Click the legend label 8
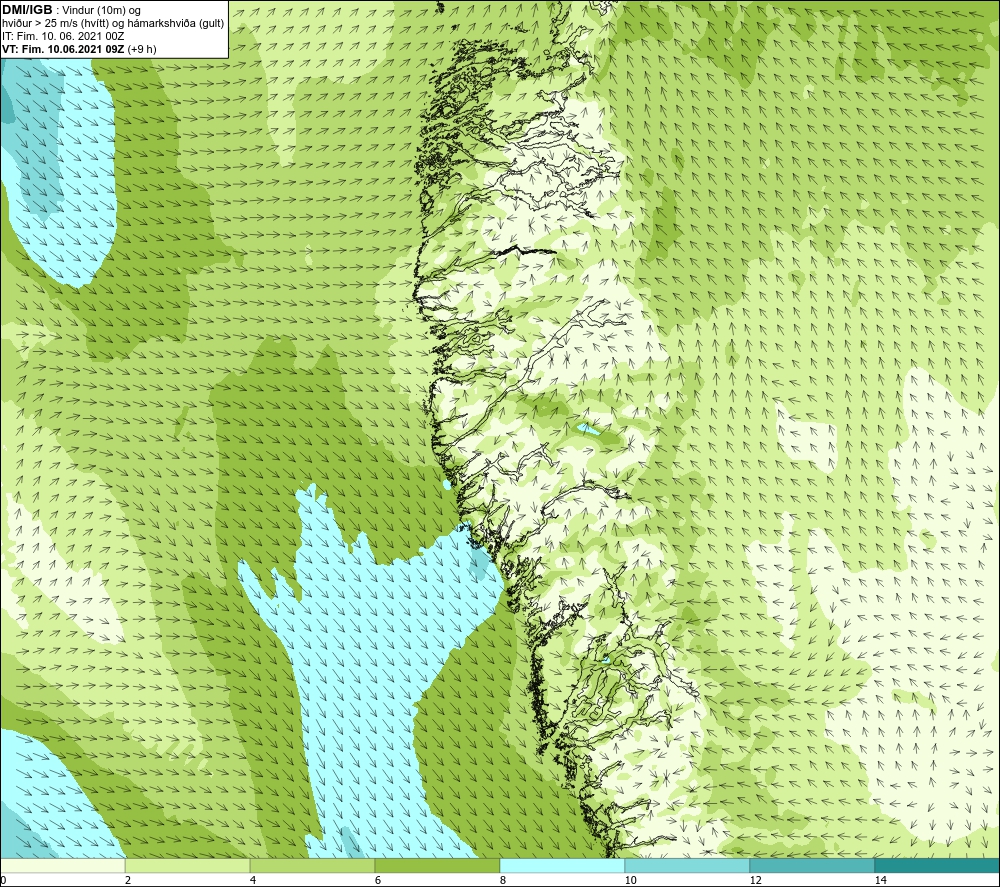The height and width of the screenshot is (887, 1000). pos(503,880)
